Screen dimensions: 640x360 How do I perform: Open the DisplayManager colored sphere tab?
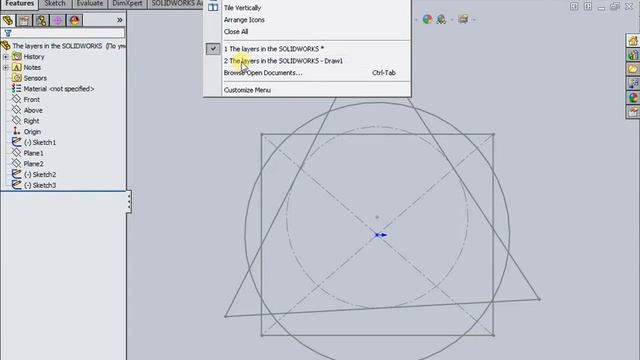click(74, 20)
